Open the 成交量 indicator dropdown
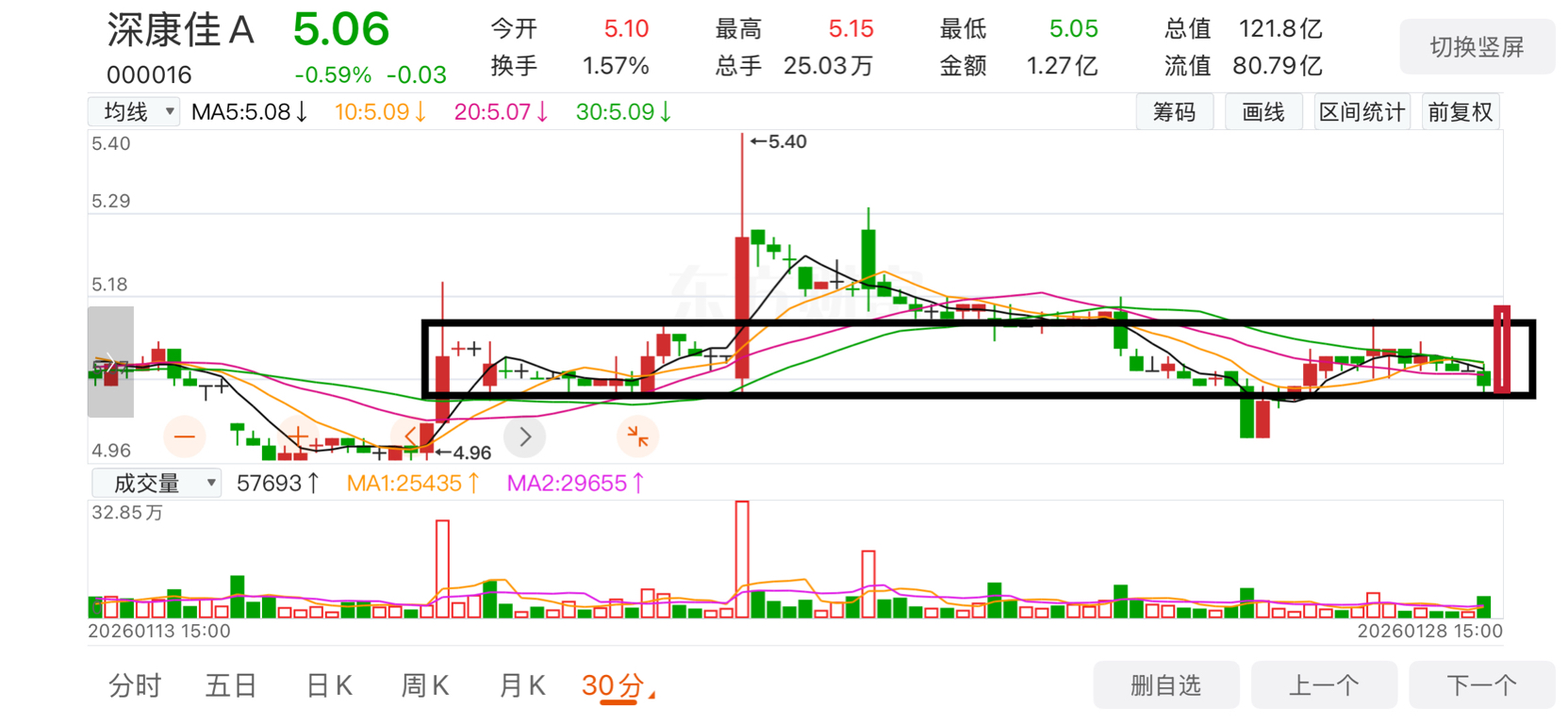This screenshot has height=724, width=1568. coord(157,484)
